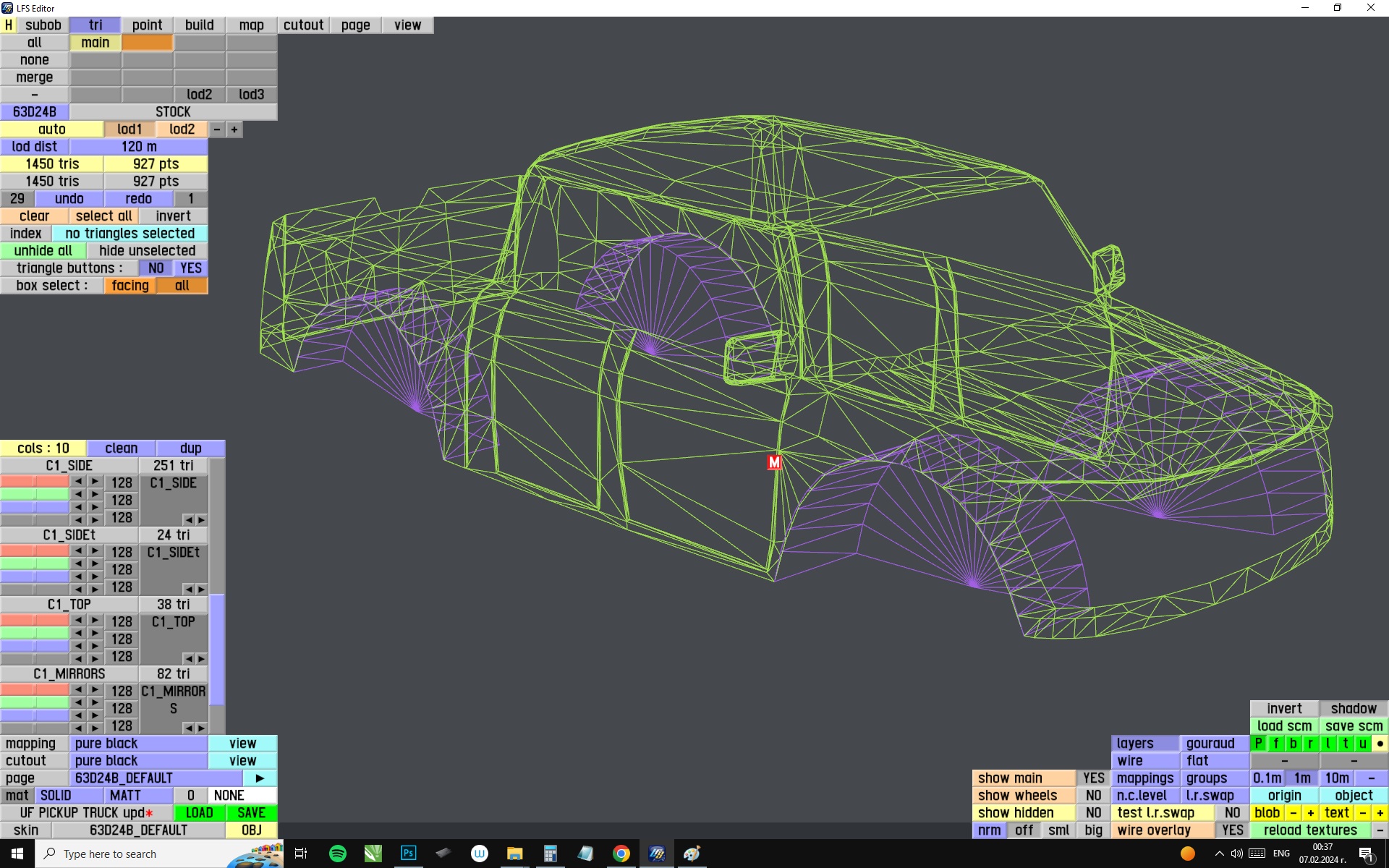Open the cutout menu tab

pyautogui.click(x=303, y=25)
